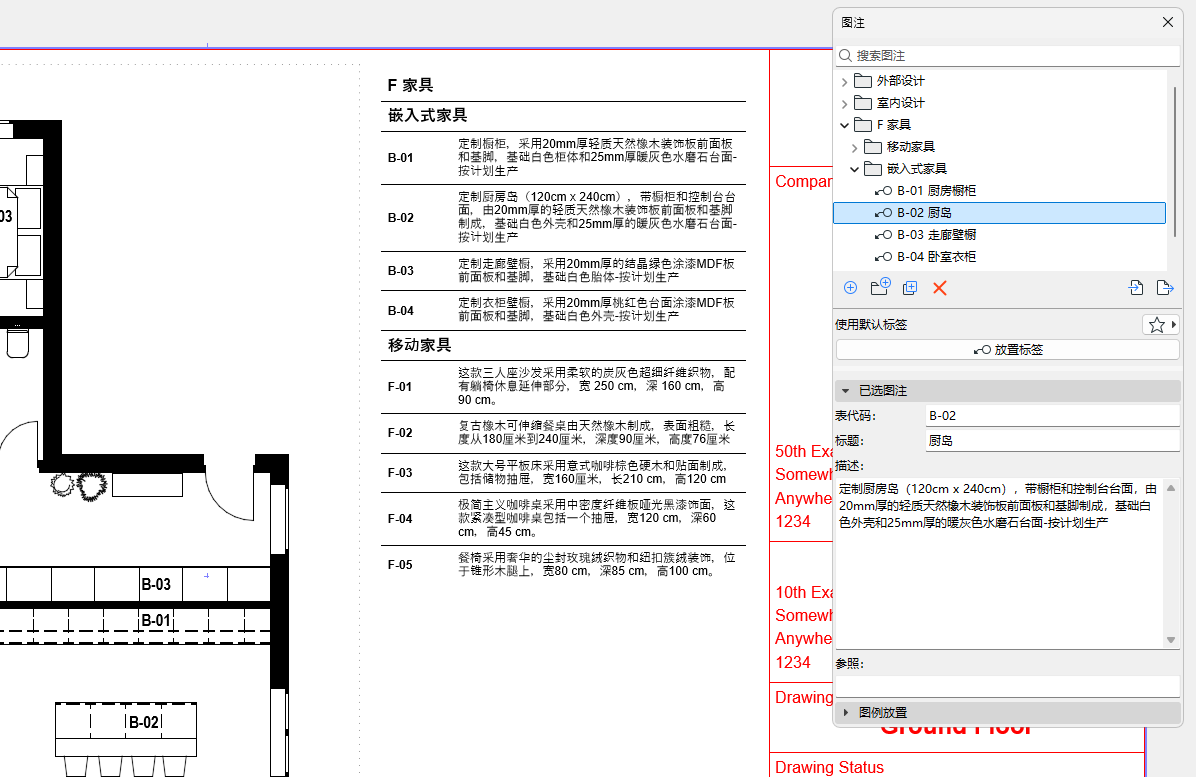
Task: Click the magnifier icon in search field
Action: point(844,56)
